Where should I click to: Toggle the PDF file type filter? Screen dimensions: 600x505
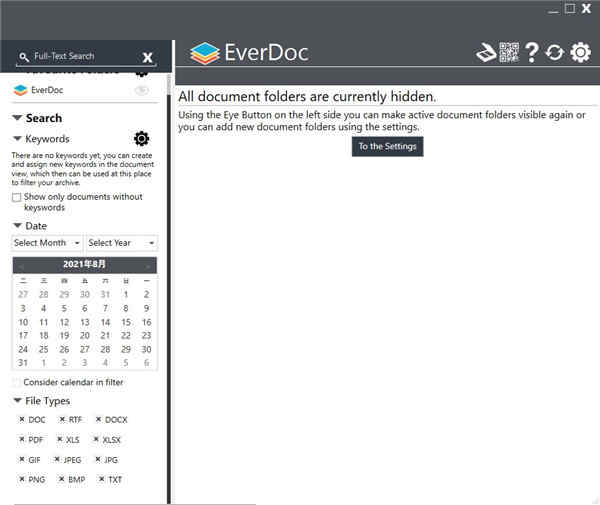pos(30,439)
